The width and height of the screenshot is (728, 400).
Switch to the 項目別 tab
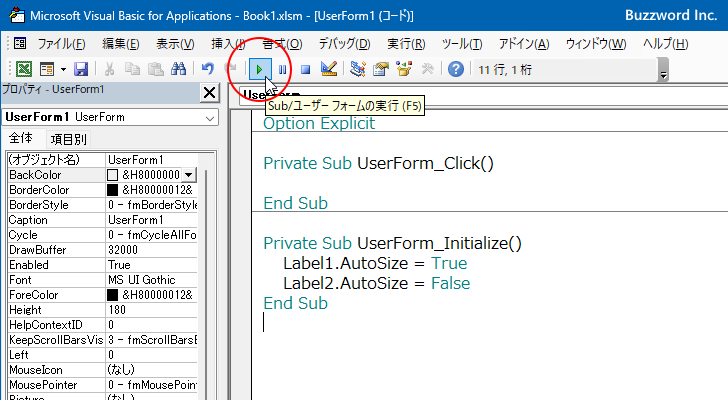(68, 139)
